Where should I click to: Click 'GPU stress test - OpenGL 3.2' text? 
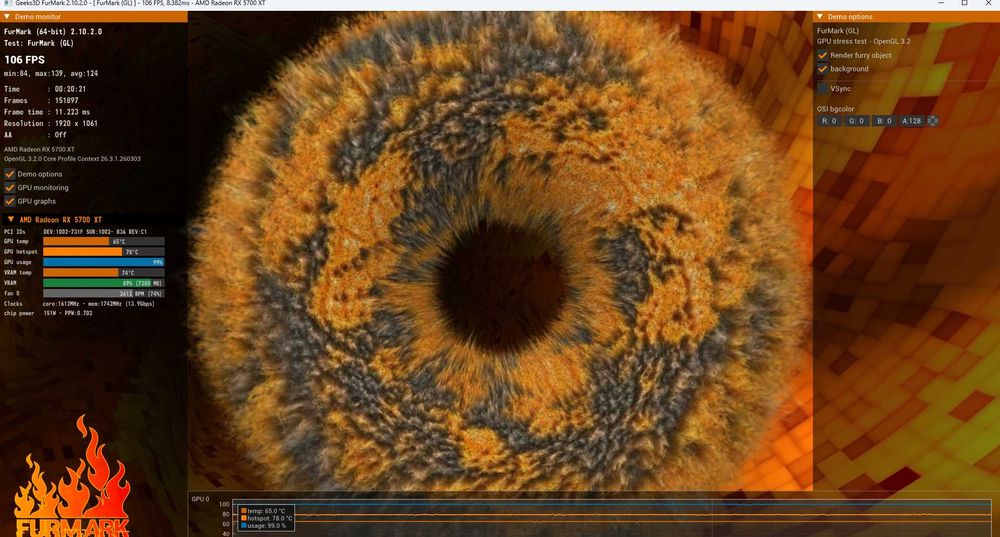point(864,41)
